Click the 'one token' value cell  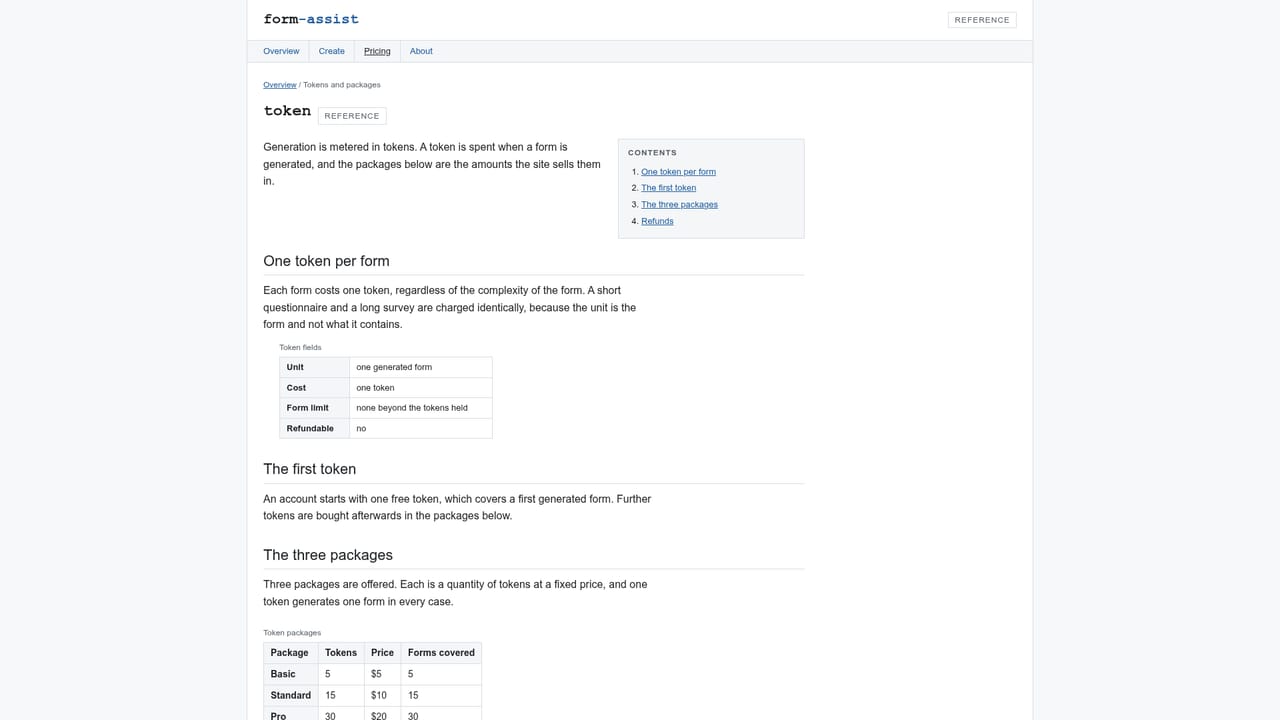pyautogui.click(x=421, y=388)
